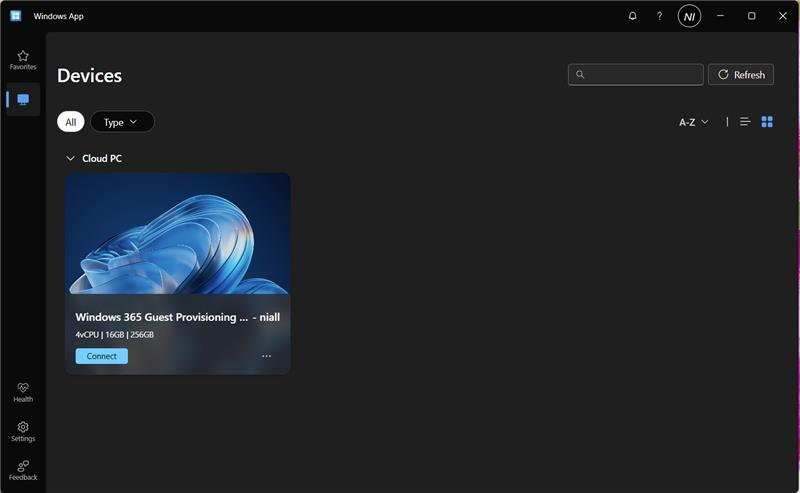The height and width of the screenshot is (493, 800).
Task: Click the notifications bell icon
Action: [632, 16]
